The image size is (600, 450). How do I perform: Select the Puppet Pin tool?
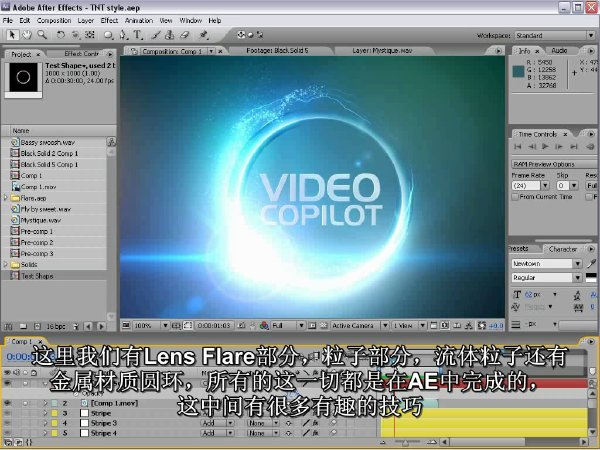coord(204,35)
